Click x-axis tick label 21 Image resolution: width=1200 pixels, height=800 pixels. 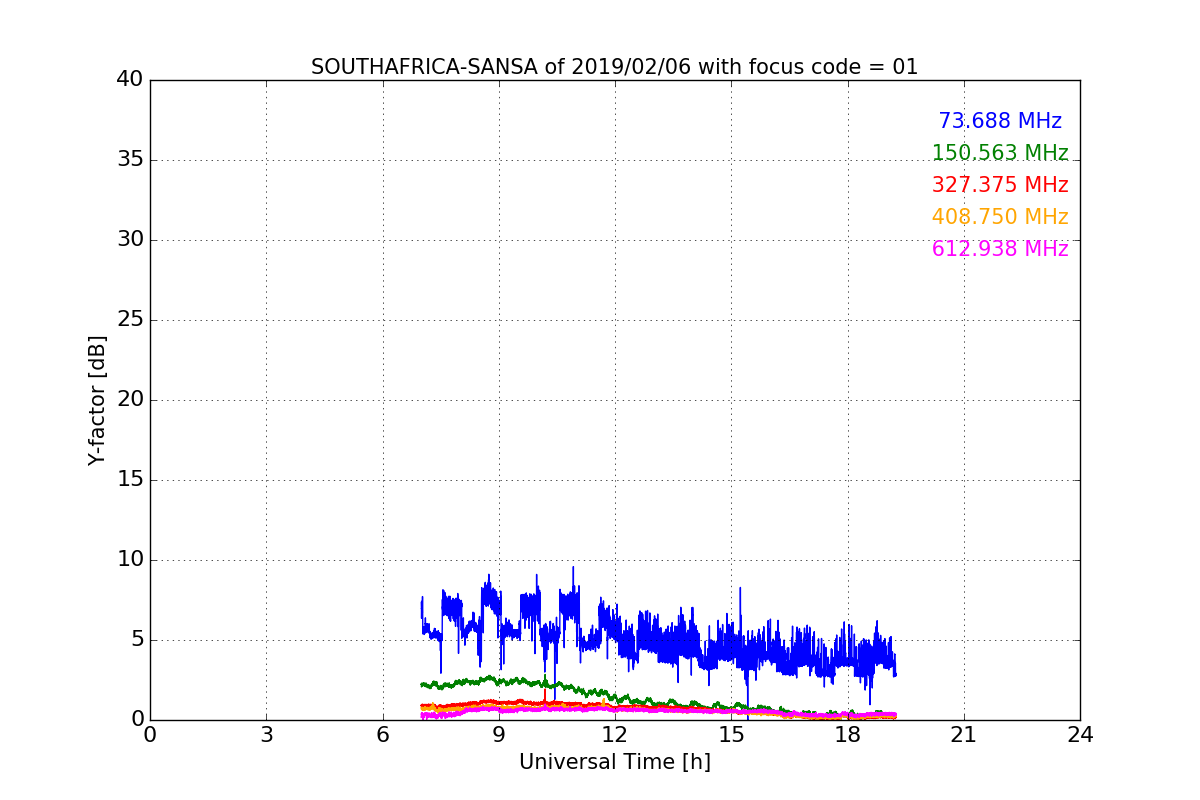tap(964, 735)
